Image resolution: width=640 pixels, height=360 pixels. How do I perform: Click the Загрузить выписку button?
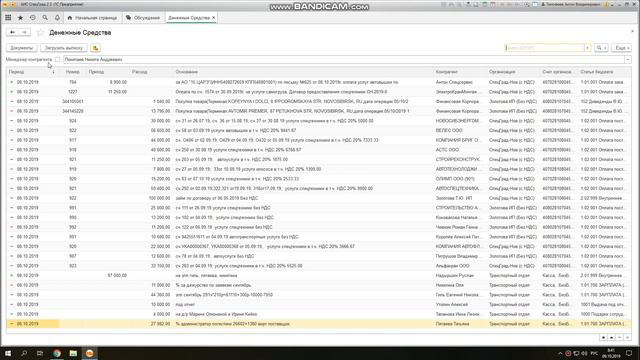[64, 48]
